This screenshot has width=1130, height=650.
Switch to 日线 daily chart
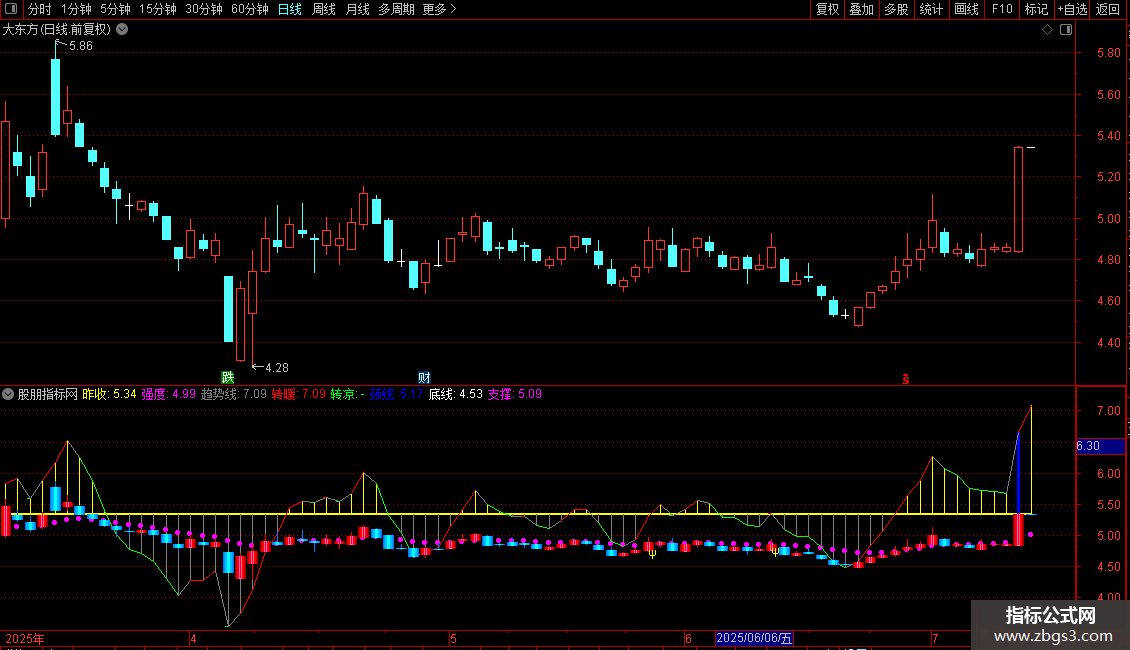tap(290, 9)
